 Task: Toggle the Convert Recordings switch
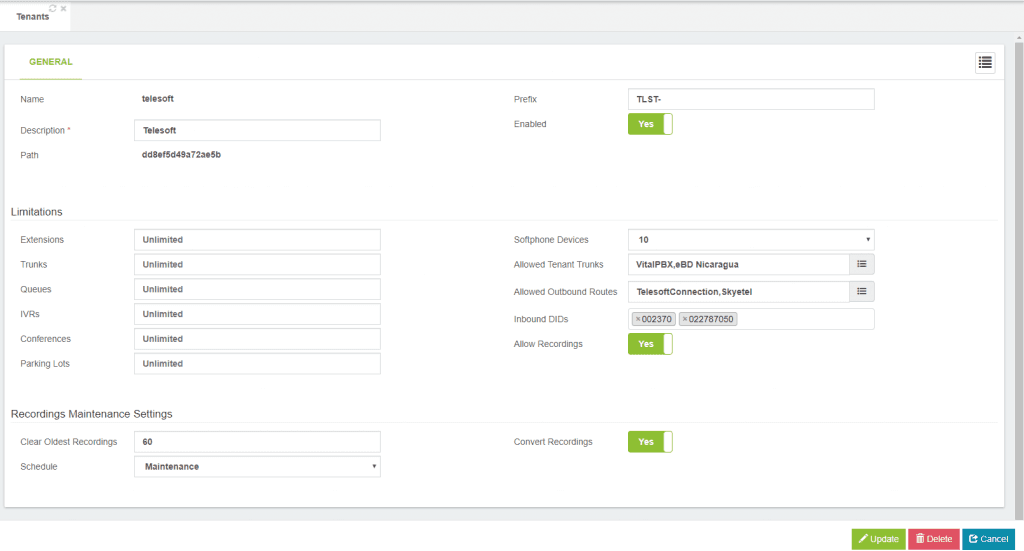(650, 442)
